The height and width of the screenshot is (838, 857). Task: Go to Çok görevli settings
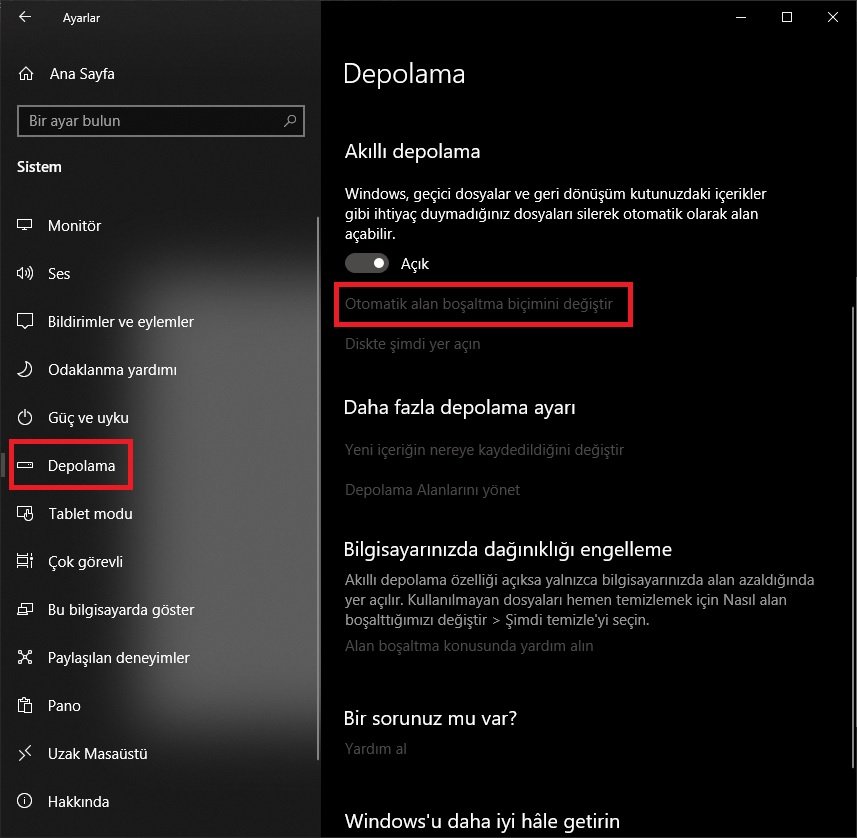point(85,562)
